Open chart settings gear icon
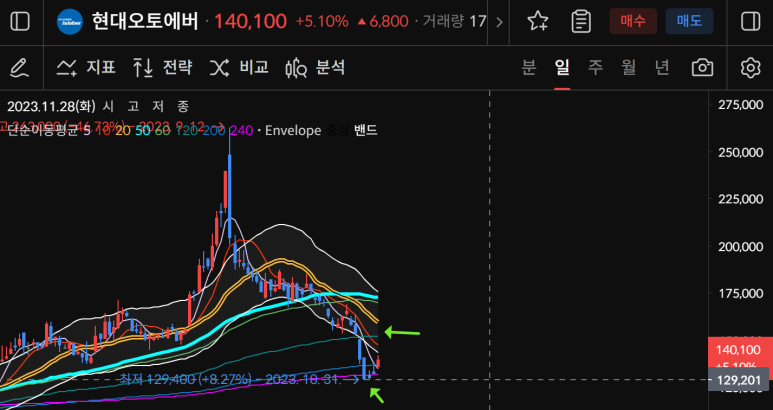The image size is (773, 410). coord(750,68)
